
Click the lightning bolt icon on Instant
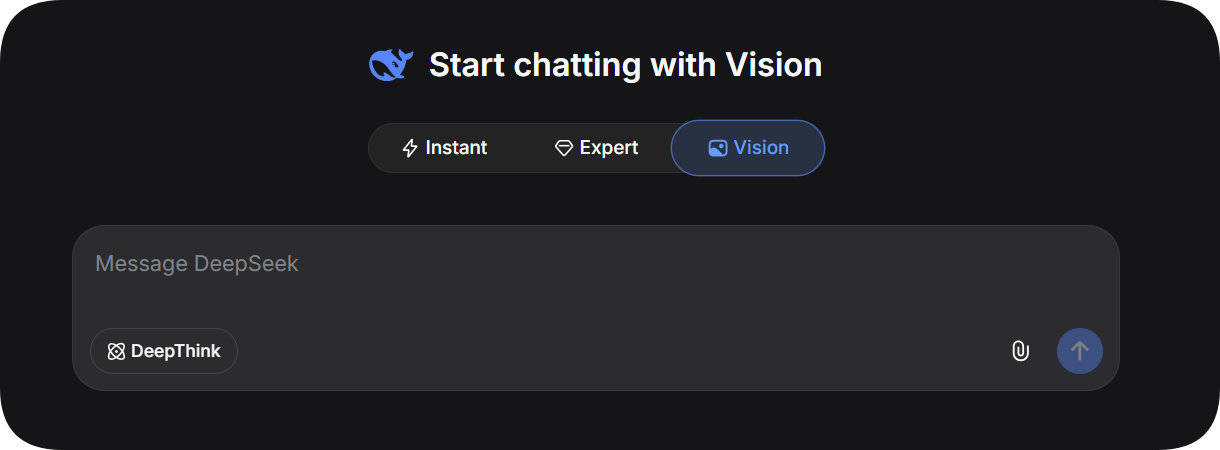410,148
